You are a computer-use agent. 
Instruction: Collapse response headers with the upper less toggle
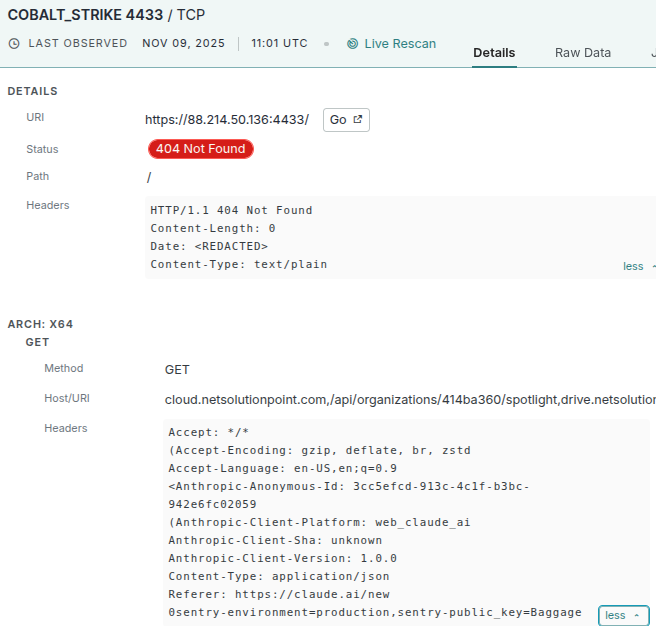point(634,266)
